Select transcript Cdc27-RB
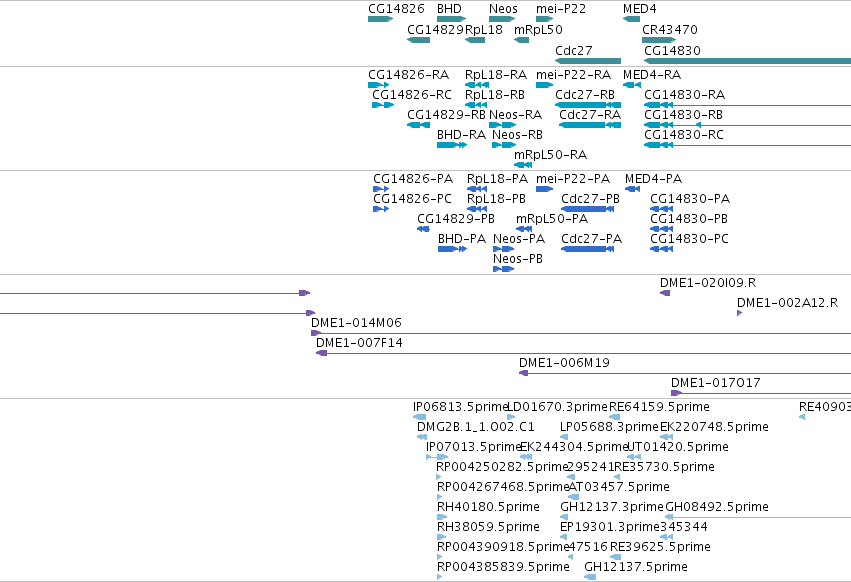The image size is (851, 582). point(588,105)
